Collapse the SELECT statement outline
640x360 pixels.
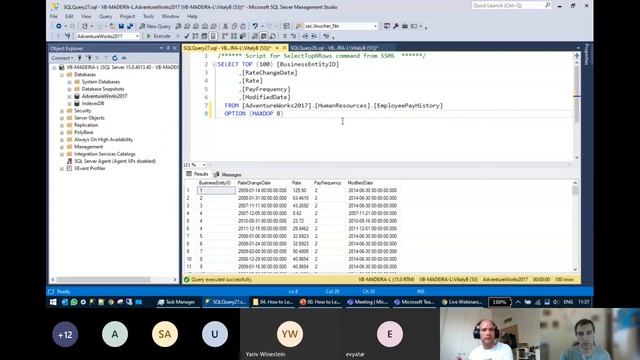point(214,64)
